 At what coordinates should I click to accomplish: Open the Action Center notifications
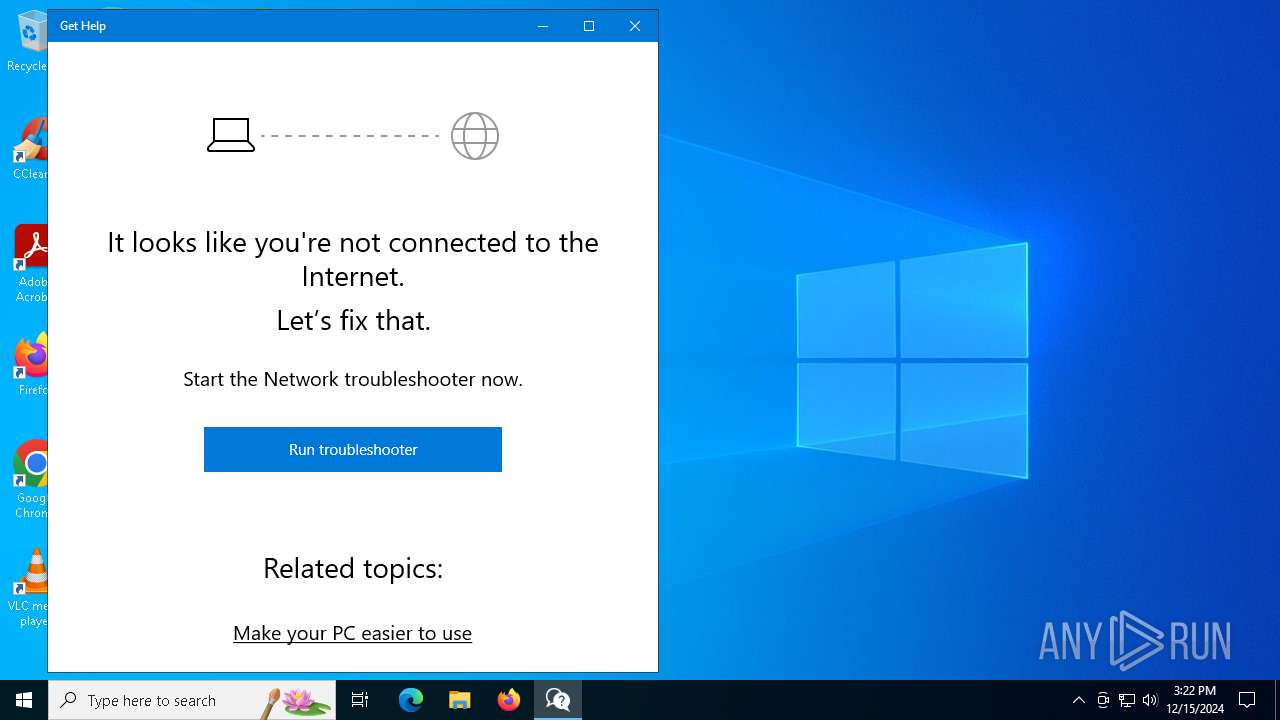(1247, 700)
